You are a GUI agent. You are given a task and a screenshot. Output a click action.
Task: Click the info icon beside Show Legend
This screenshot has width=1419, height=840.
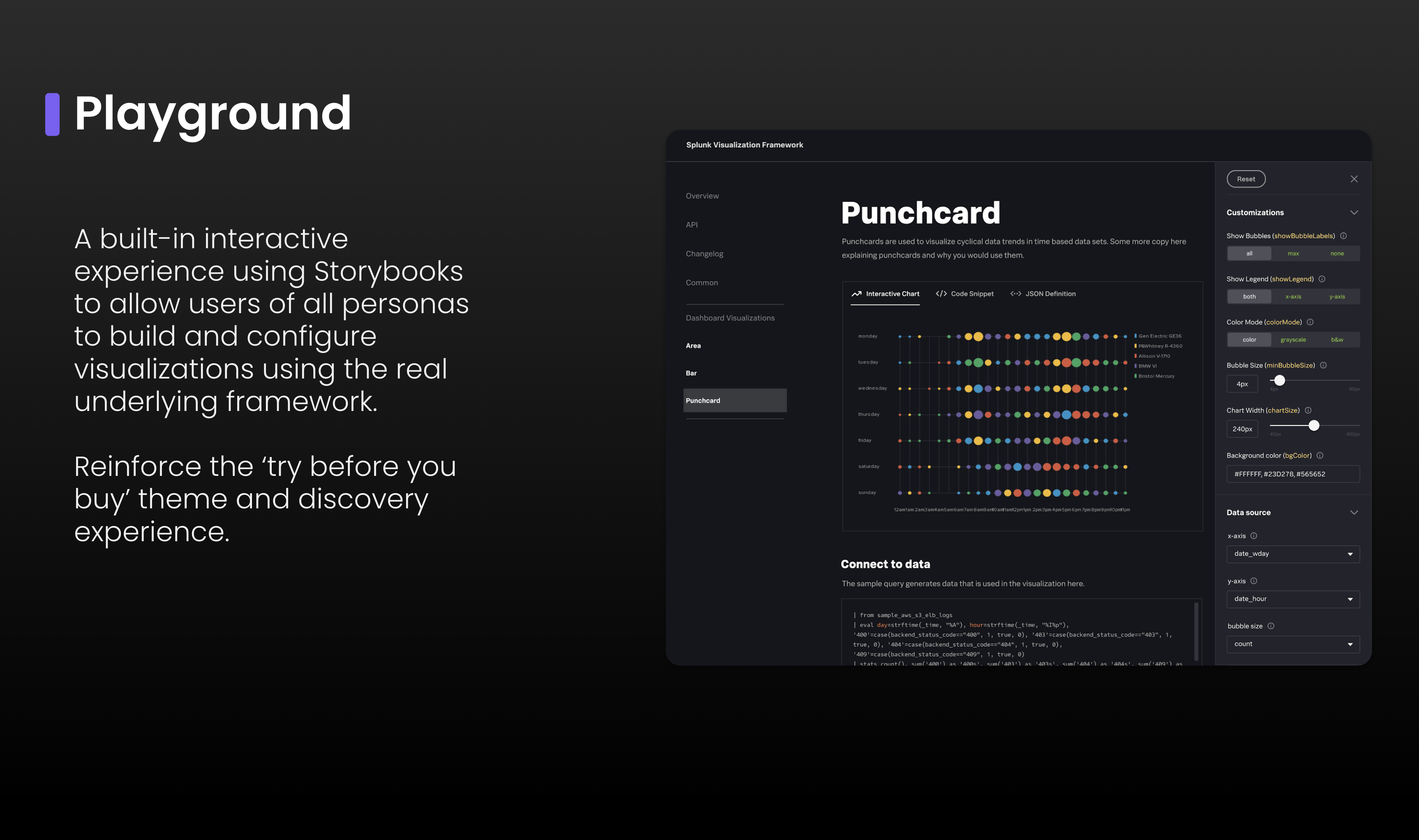[x=1322, y=279]
